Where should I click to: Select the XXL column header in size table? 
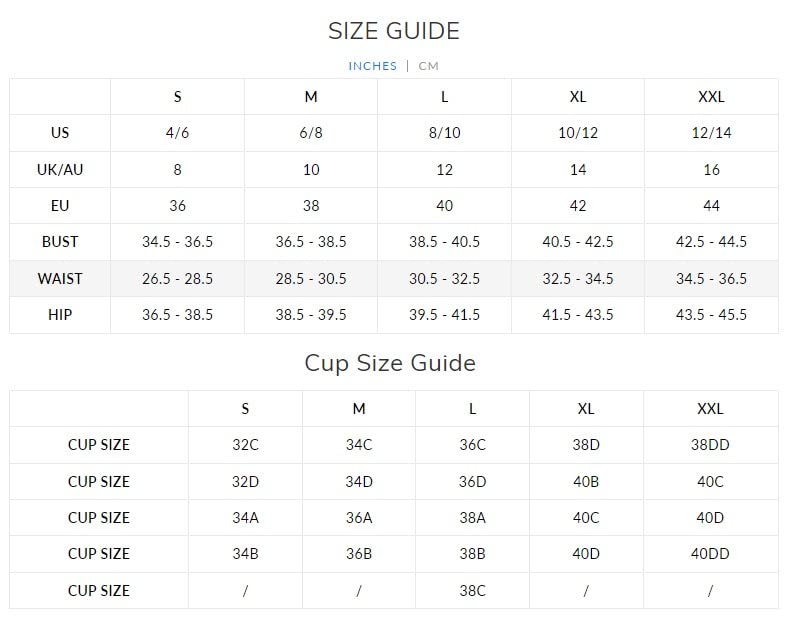[711, 97]
